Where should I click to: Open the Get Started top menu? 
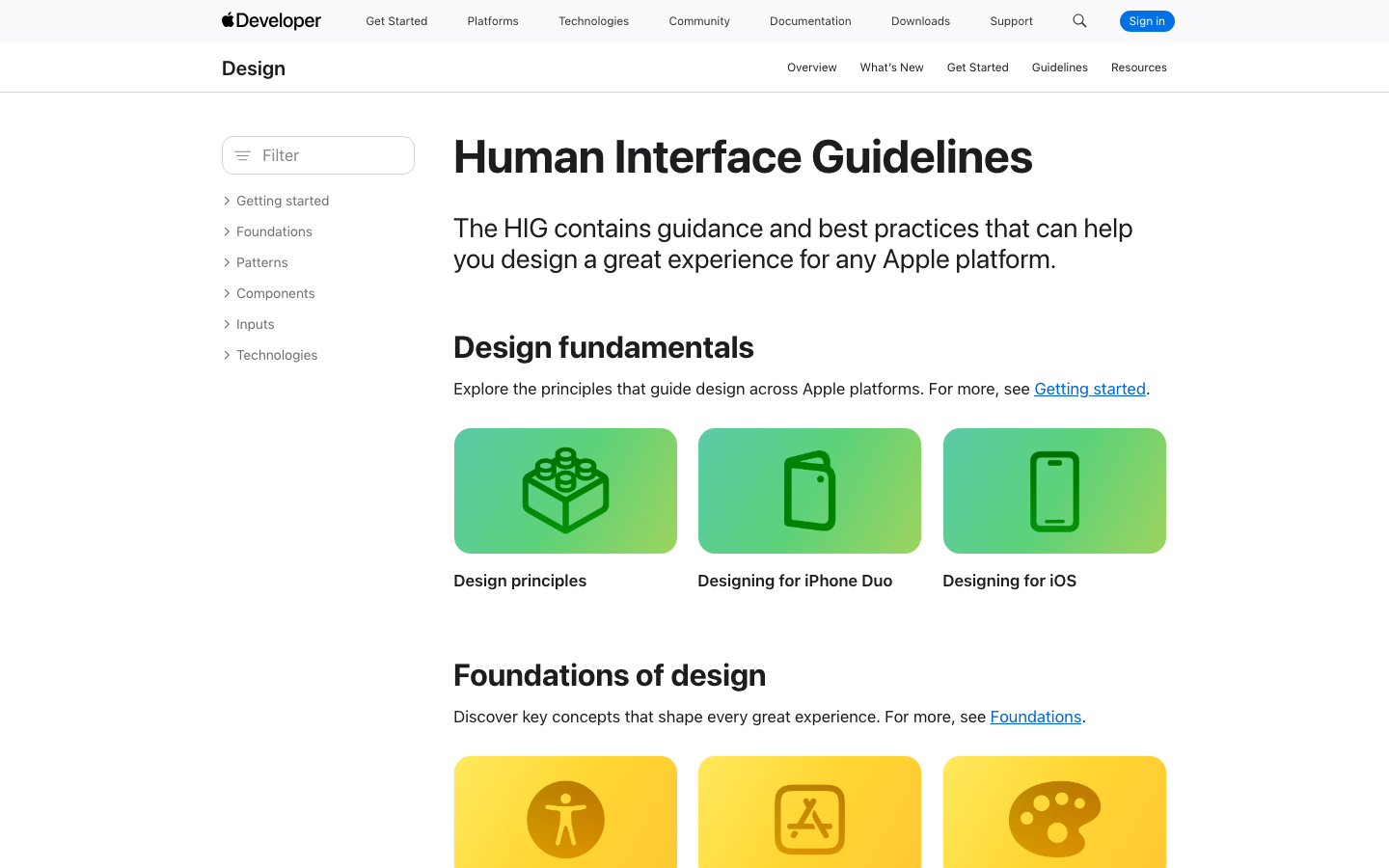pos(396,21)
